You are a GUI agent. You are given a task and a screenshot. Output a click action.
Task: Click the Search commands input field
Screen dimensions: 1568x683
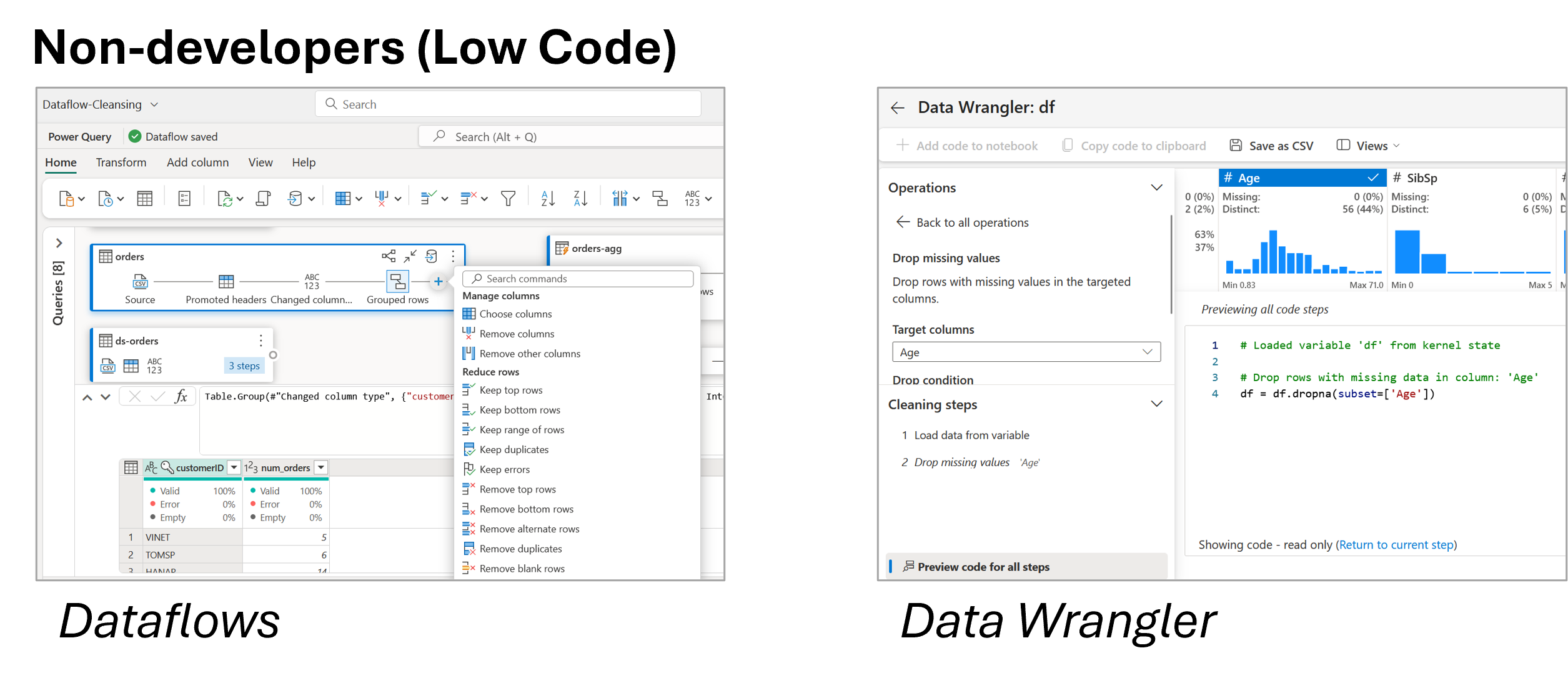(578, 279)
